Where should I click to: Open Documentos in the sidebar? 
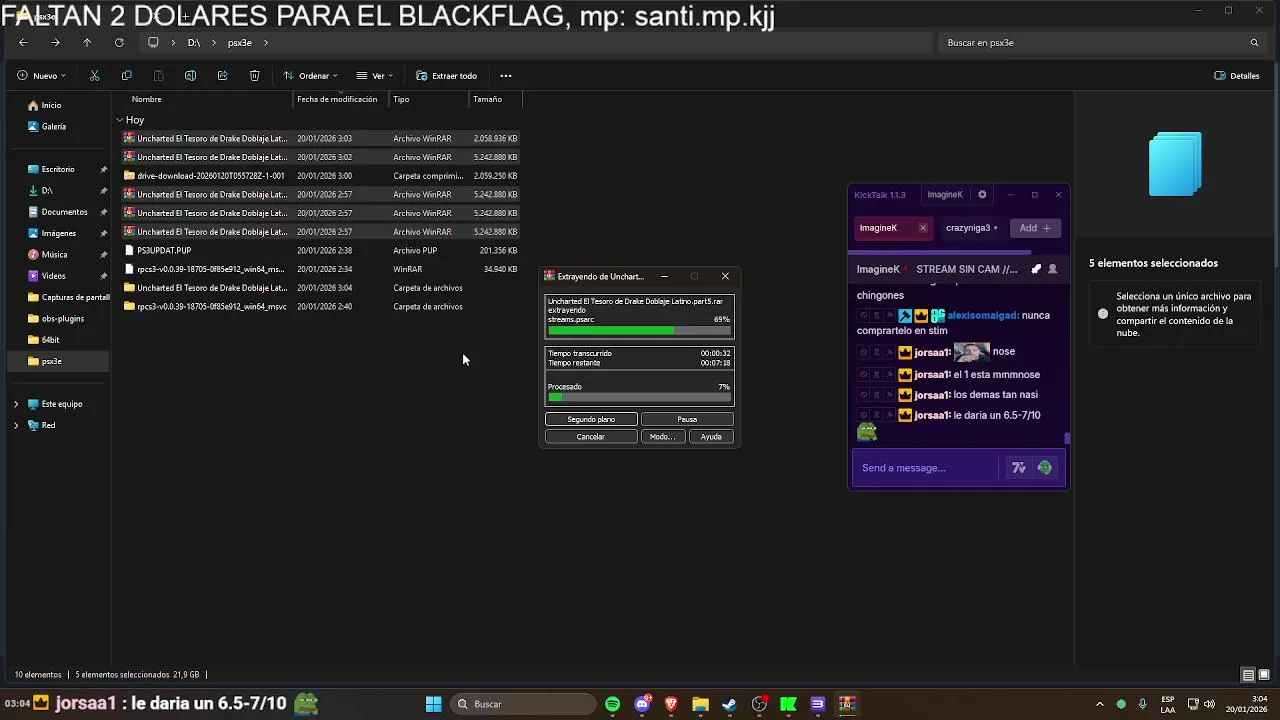[x=64, y=212]
